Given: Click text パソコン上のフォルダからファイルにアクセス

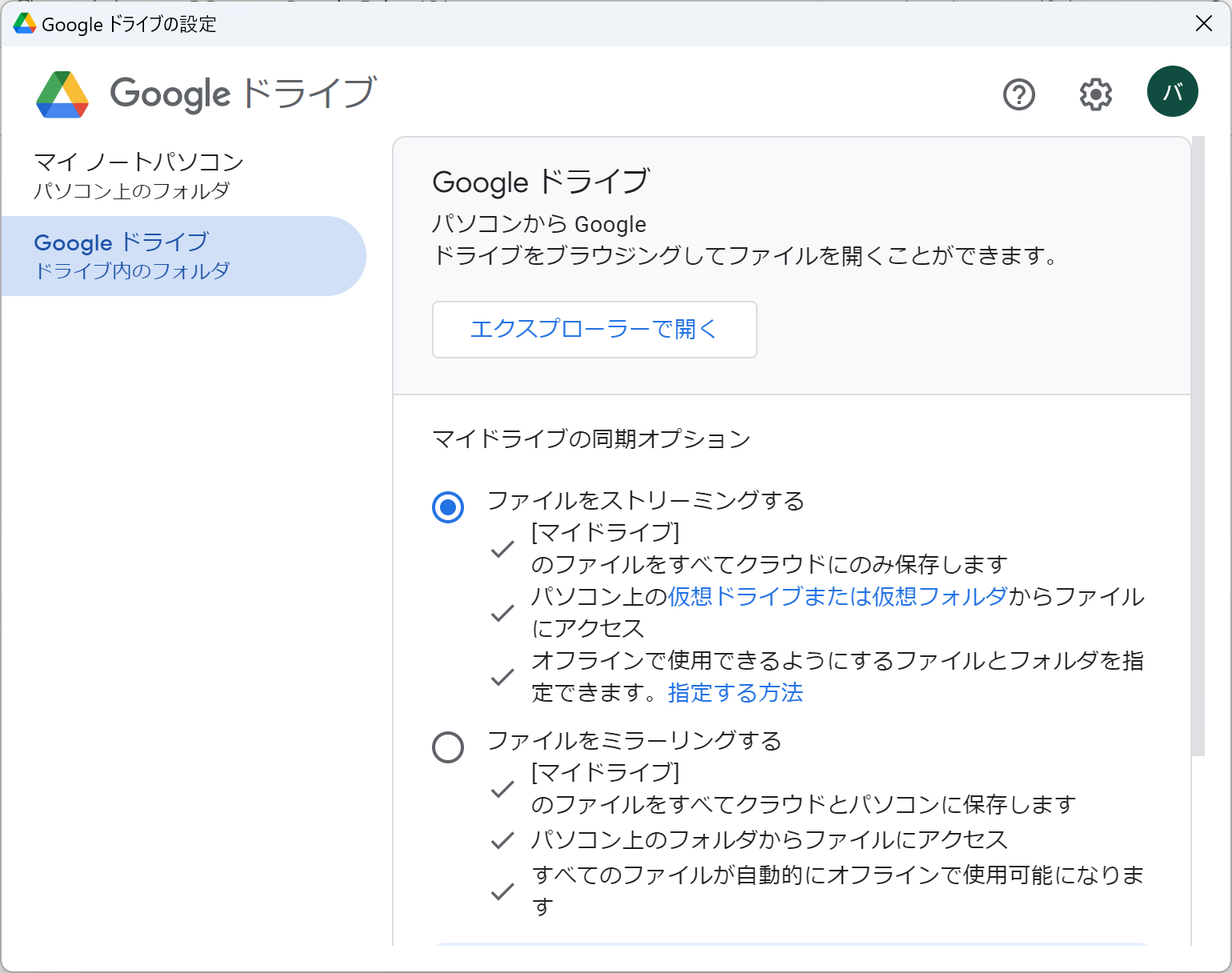Looking at the screenshot, I should click(770, 839).
